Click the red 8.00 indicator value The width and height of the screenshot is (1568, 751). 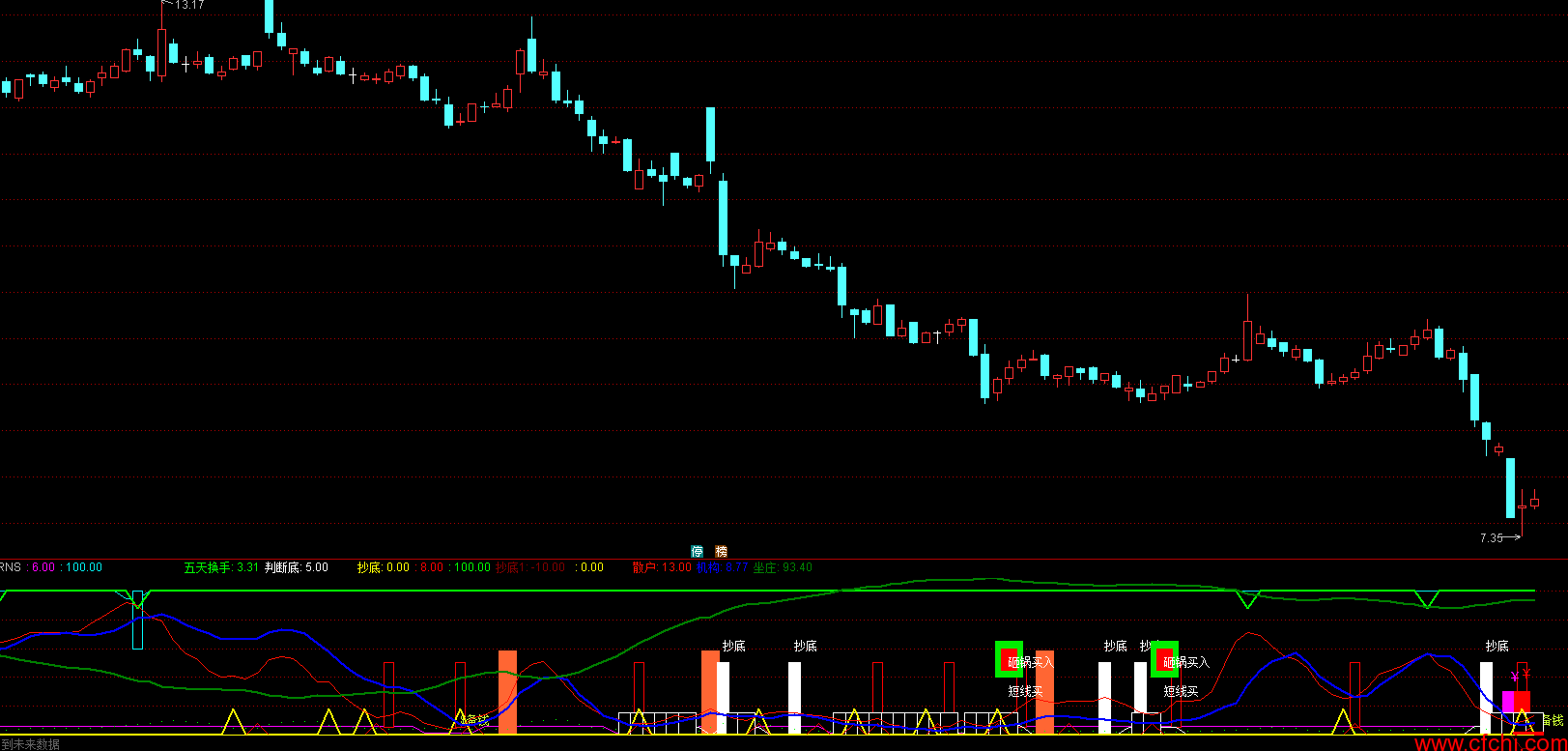[432, 567]
